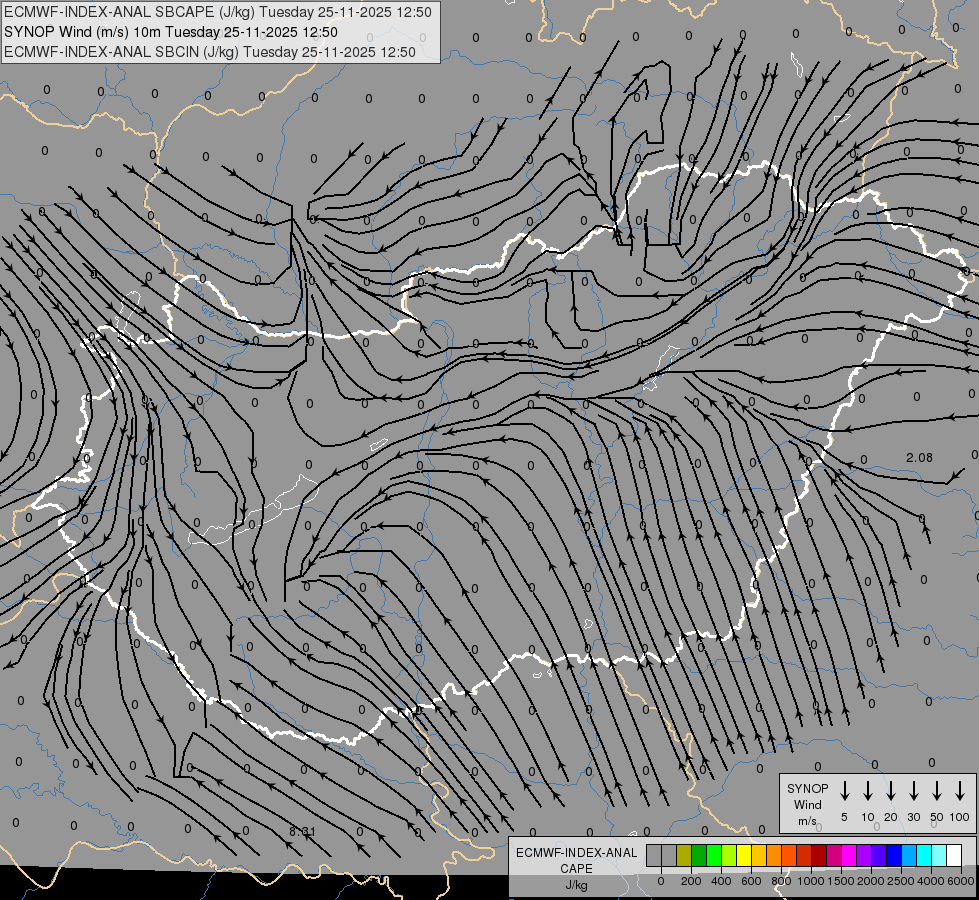Viewport: 979px width, 900px height.
Task: Click the 2000 tick label on CAPE scale
Action: 870,881
